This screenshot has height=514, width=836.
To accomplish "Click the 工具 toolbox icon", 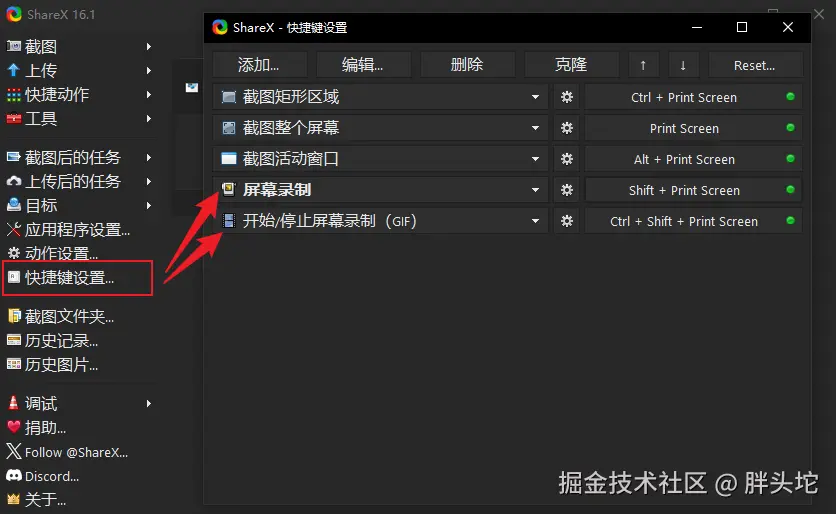I will [x=13, y=118].
